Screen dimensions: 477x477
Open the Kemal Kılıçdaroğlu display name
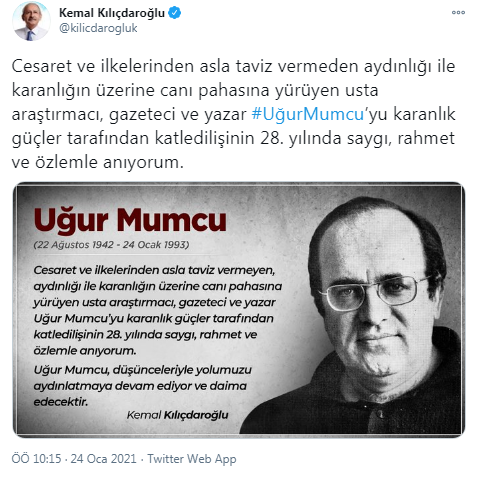coord(112,13)
